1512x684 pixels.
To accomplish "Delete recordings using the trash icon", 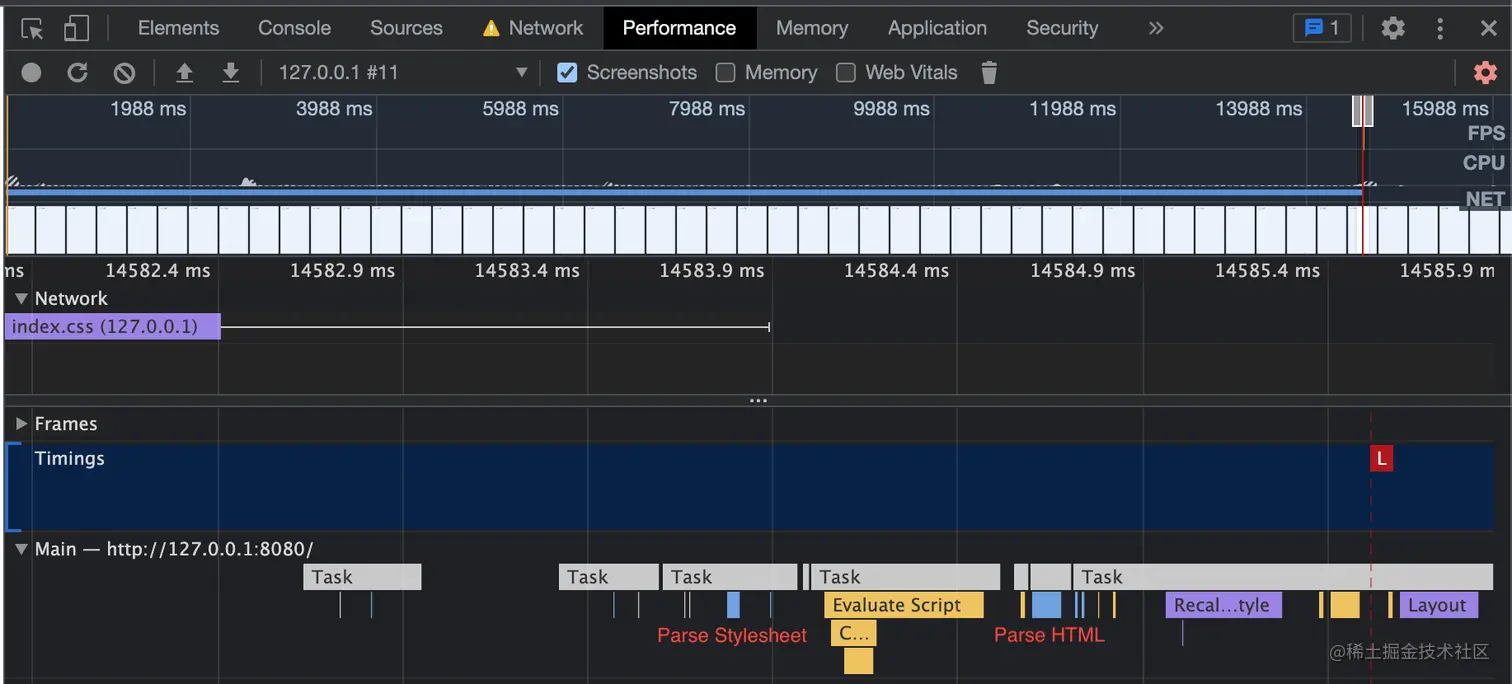I will [x=988, y=72].
